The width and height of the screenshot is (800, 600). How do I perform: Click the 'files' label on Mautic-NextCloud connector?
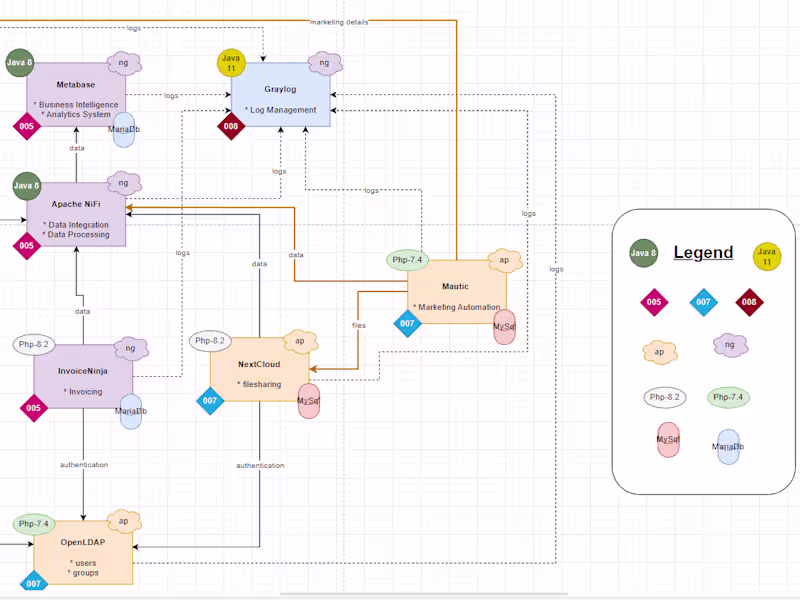(359, 325)
